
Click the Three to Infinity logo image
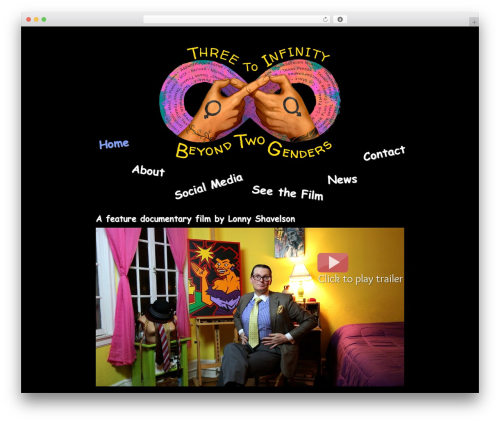(x=250, y=102)
